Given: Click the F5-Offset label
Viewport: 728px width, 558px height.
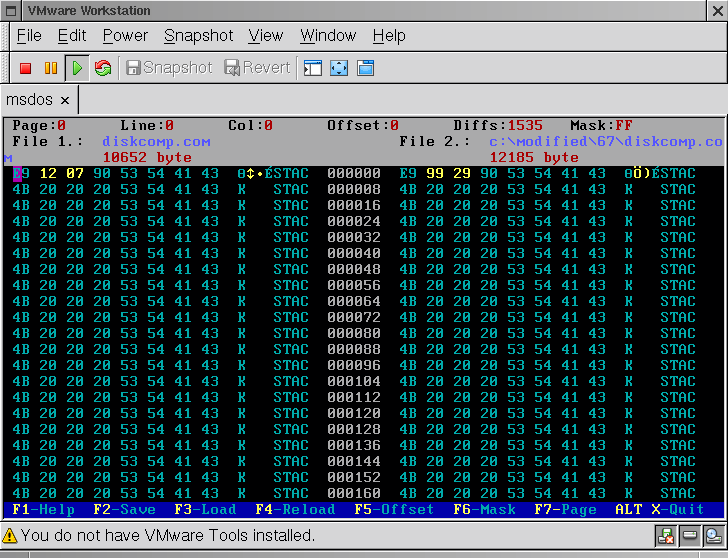Looking at the screenshot, I should [394, 510].
